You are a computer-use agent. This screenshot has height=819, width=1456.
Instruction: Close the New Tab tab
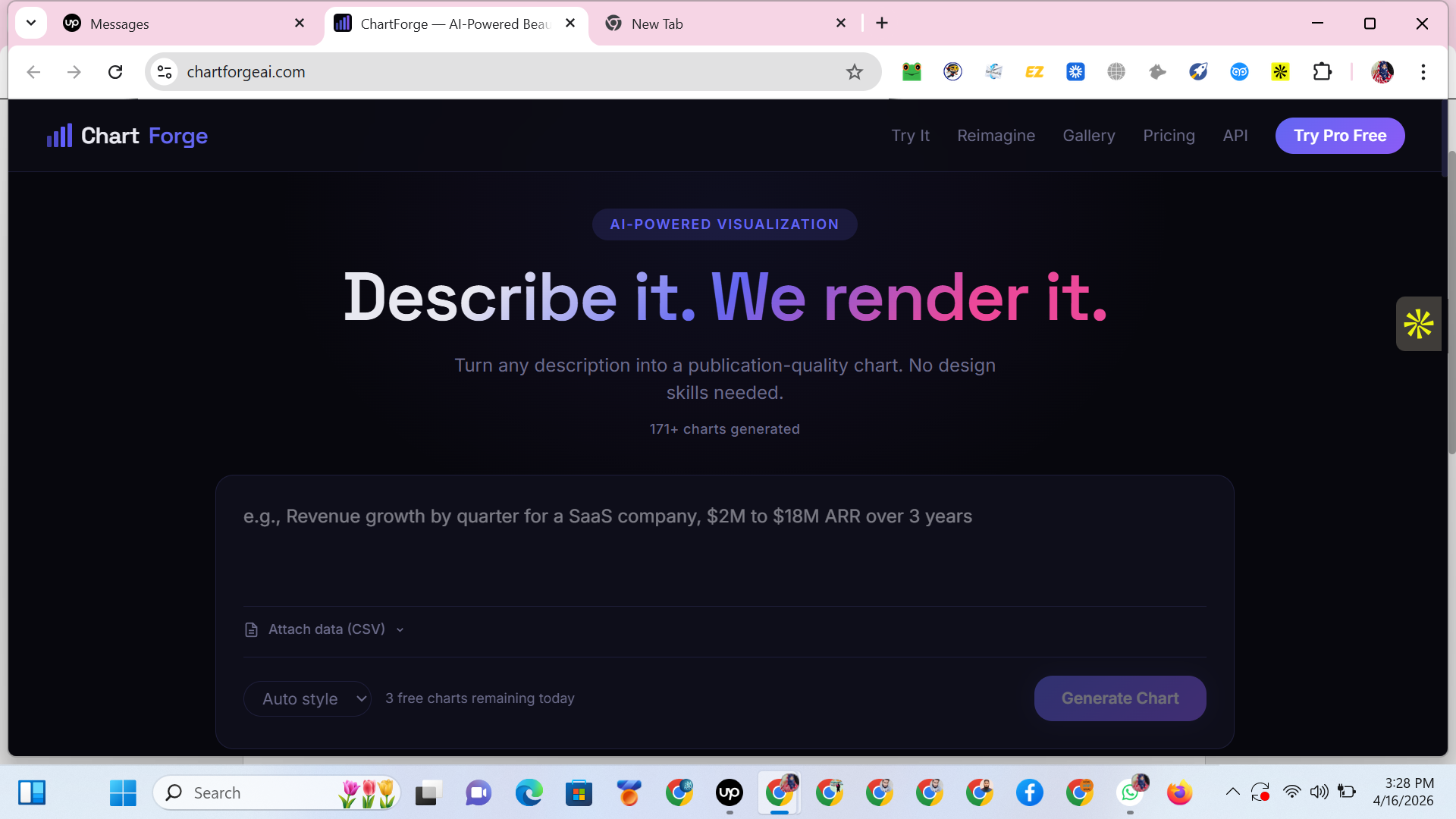click(841, 23)
